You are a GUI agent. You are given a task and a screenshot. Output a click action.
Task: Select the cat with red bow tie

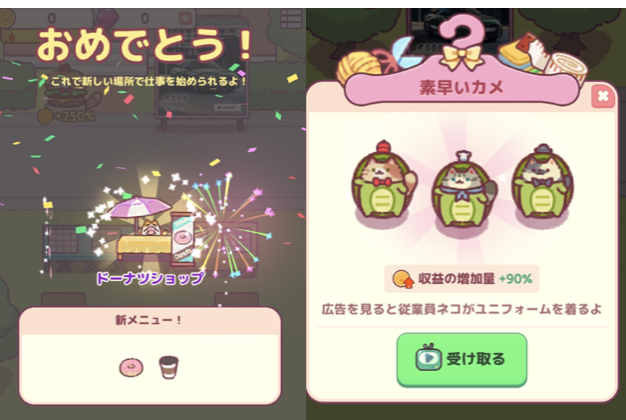coord(383,184)
